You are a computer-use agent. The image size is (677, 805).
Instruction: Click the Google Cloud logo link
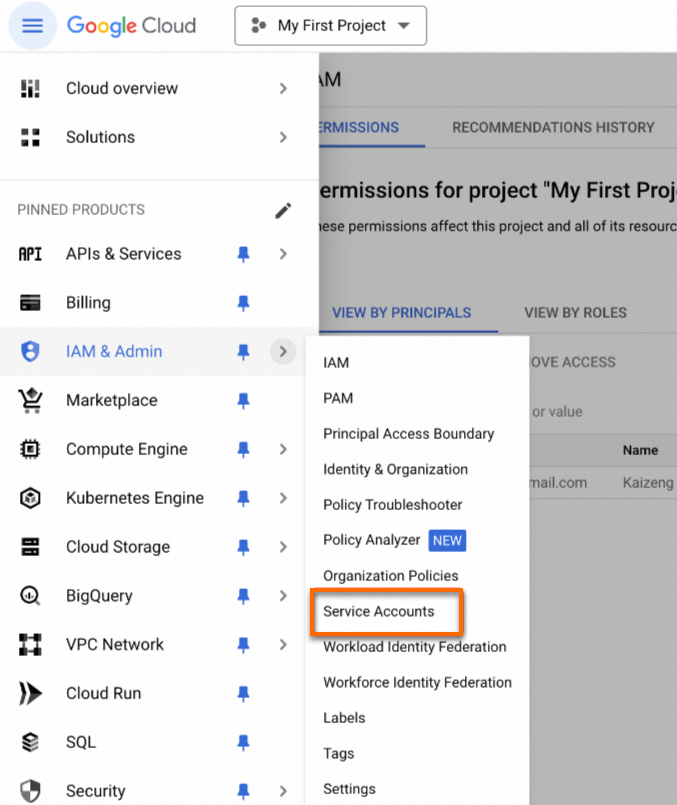click(131, 26)
